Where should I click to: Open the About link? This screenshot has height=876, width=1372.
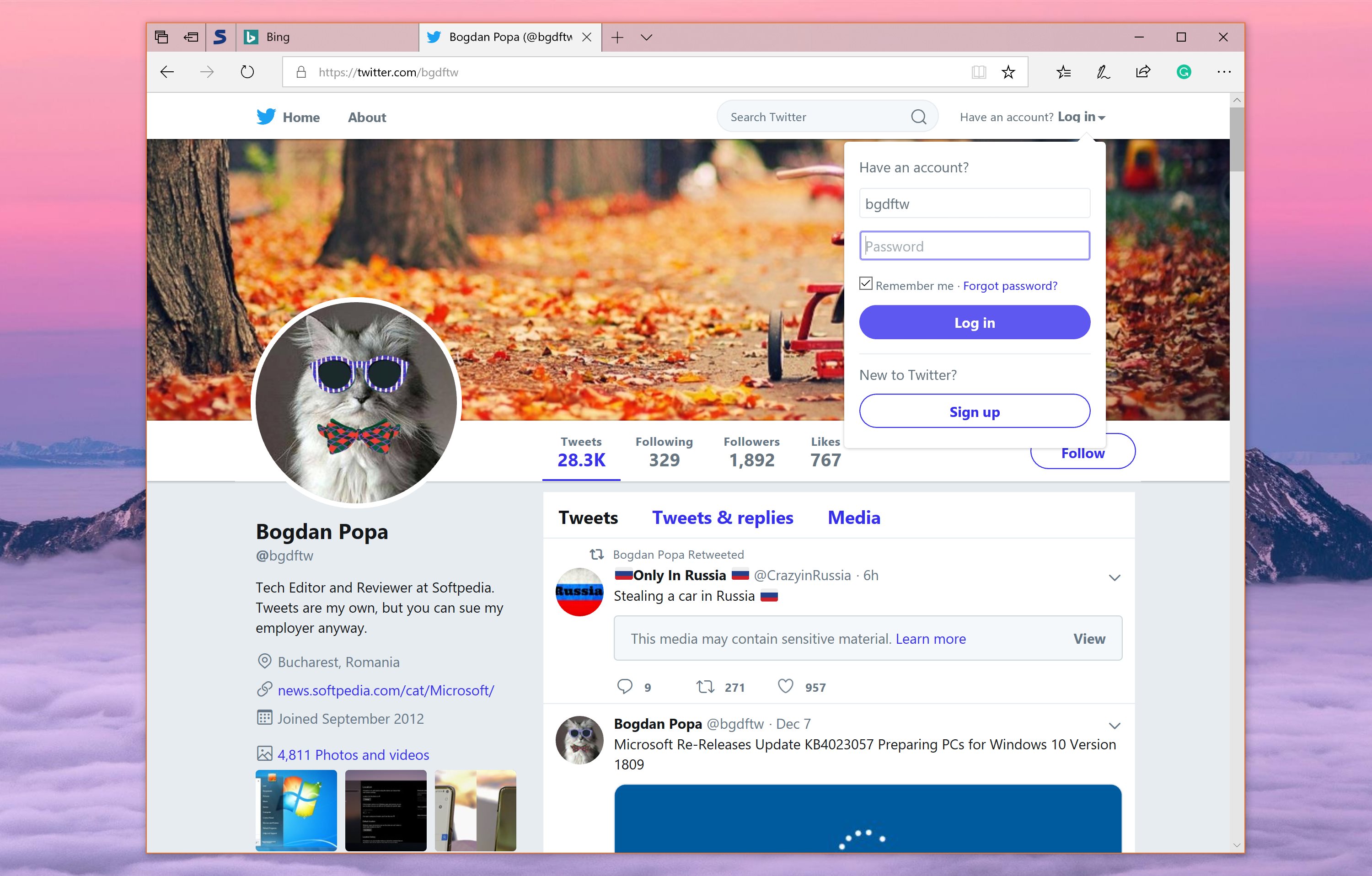click(367, 118)
